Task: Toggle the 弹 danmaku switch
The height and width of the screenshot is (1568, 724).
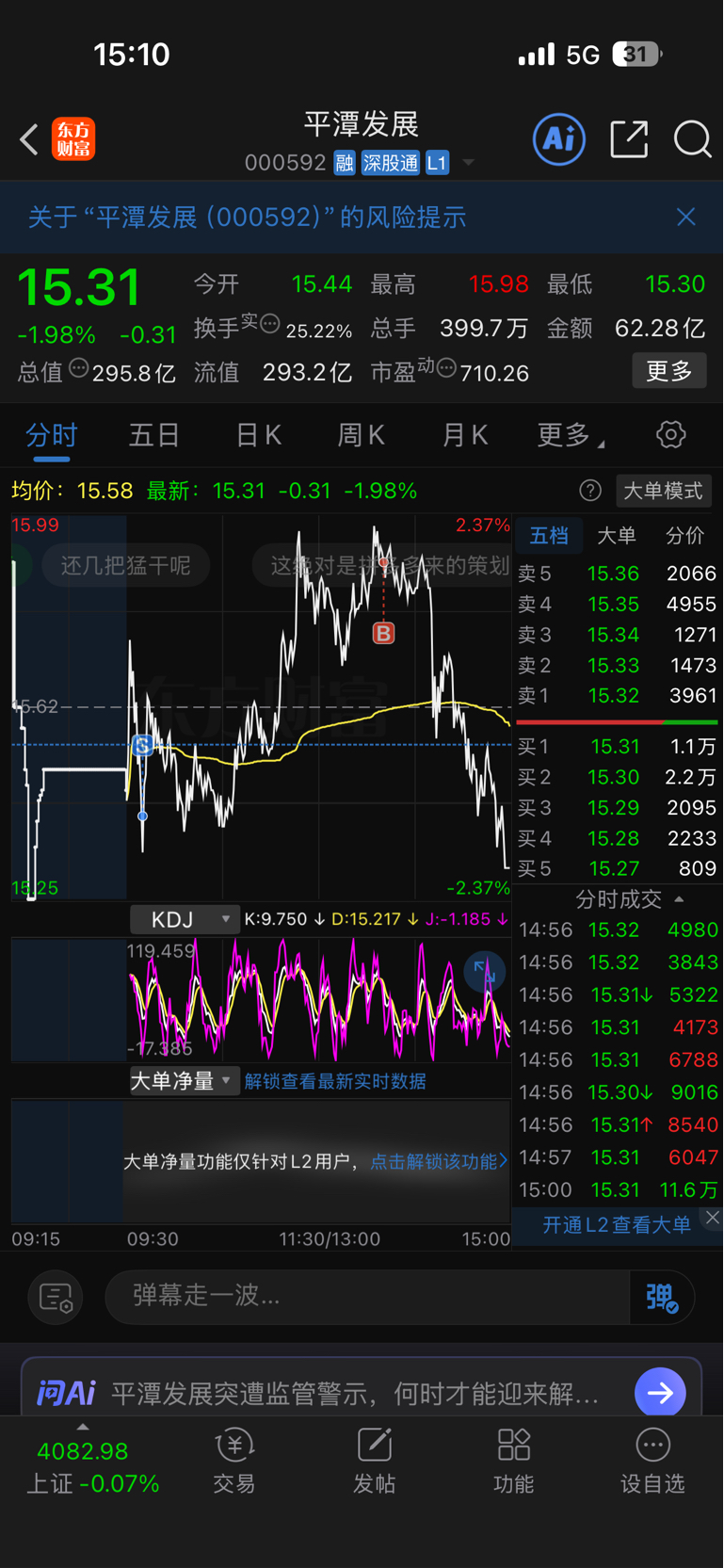Action: [662, 1297]
